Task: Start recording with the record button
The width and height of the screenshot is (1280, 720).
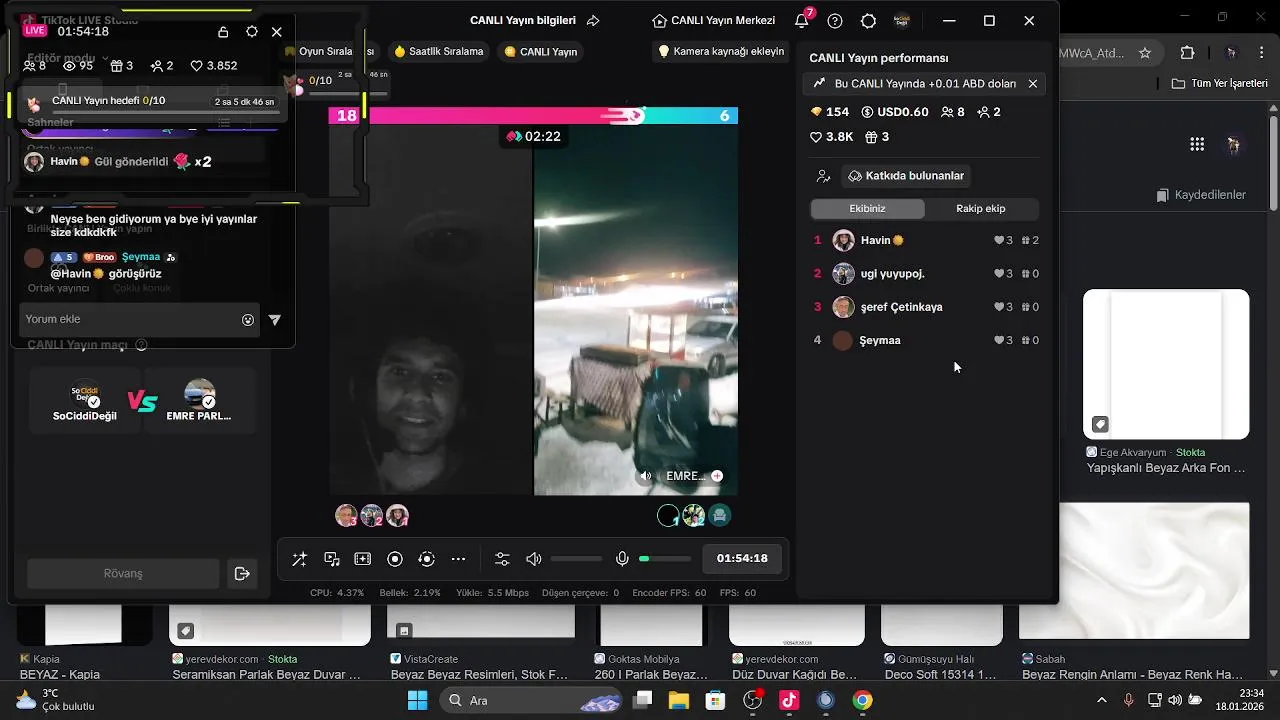Action: (x=395, y=559)
